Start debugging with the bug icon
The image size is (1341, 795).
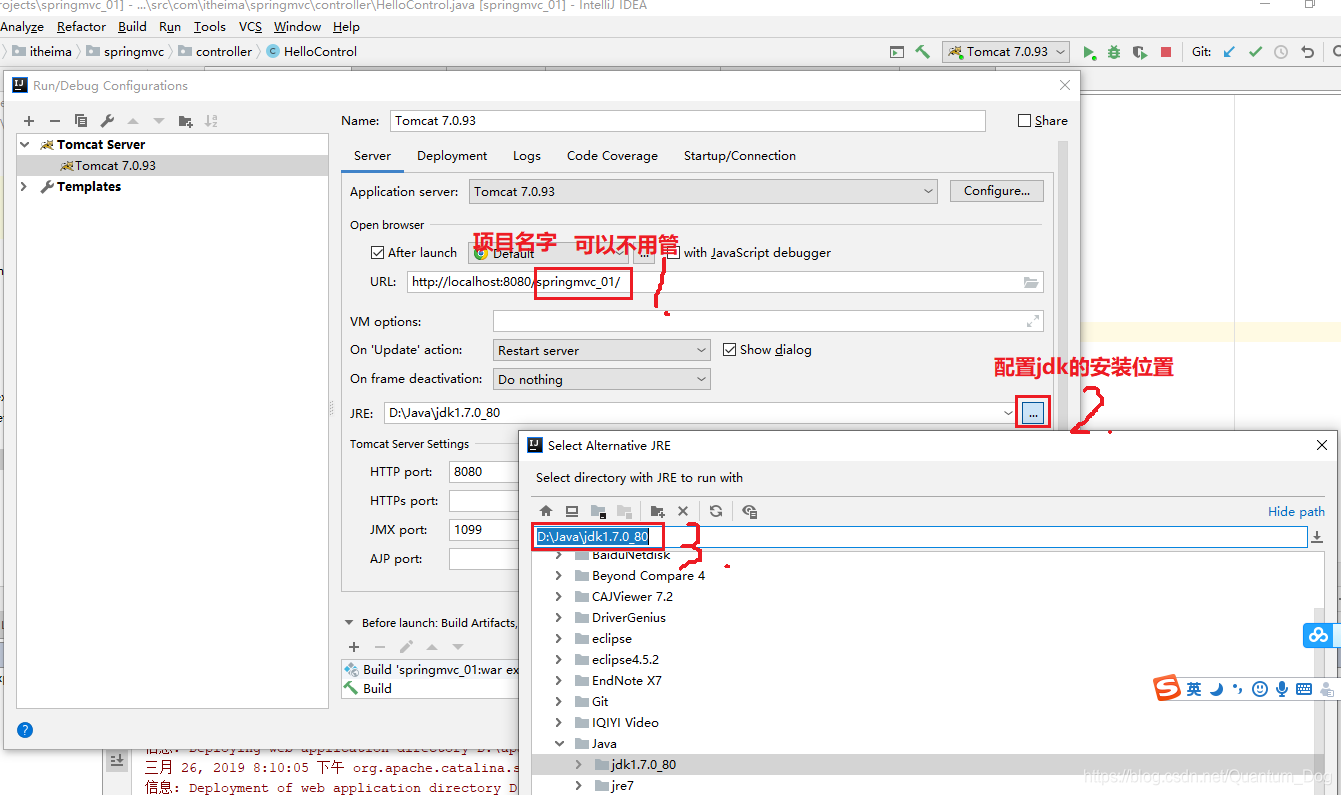pos(1114,52)
